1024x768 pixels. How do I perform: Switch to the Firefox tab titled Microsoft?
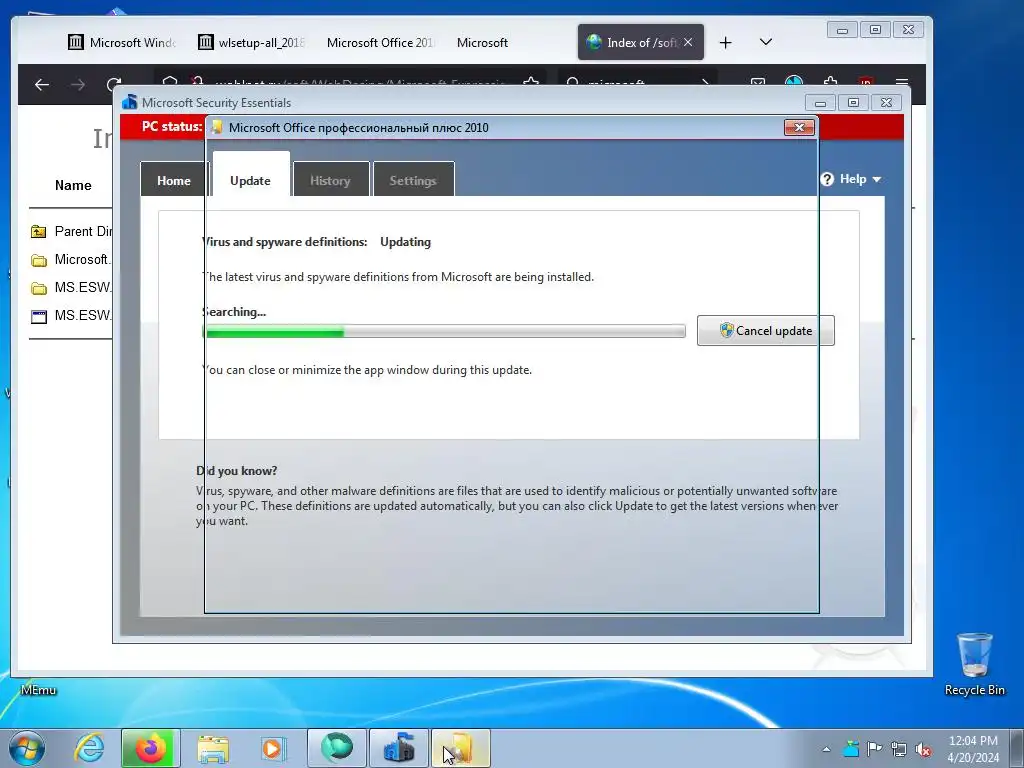point(483,42)
